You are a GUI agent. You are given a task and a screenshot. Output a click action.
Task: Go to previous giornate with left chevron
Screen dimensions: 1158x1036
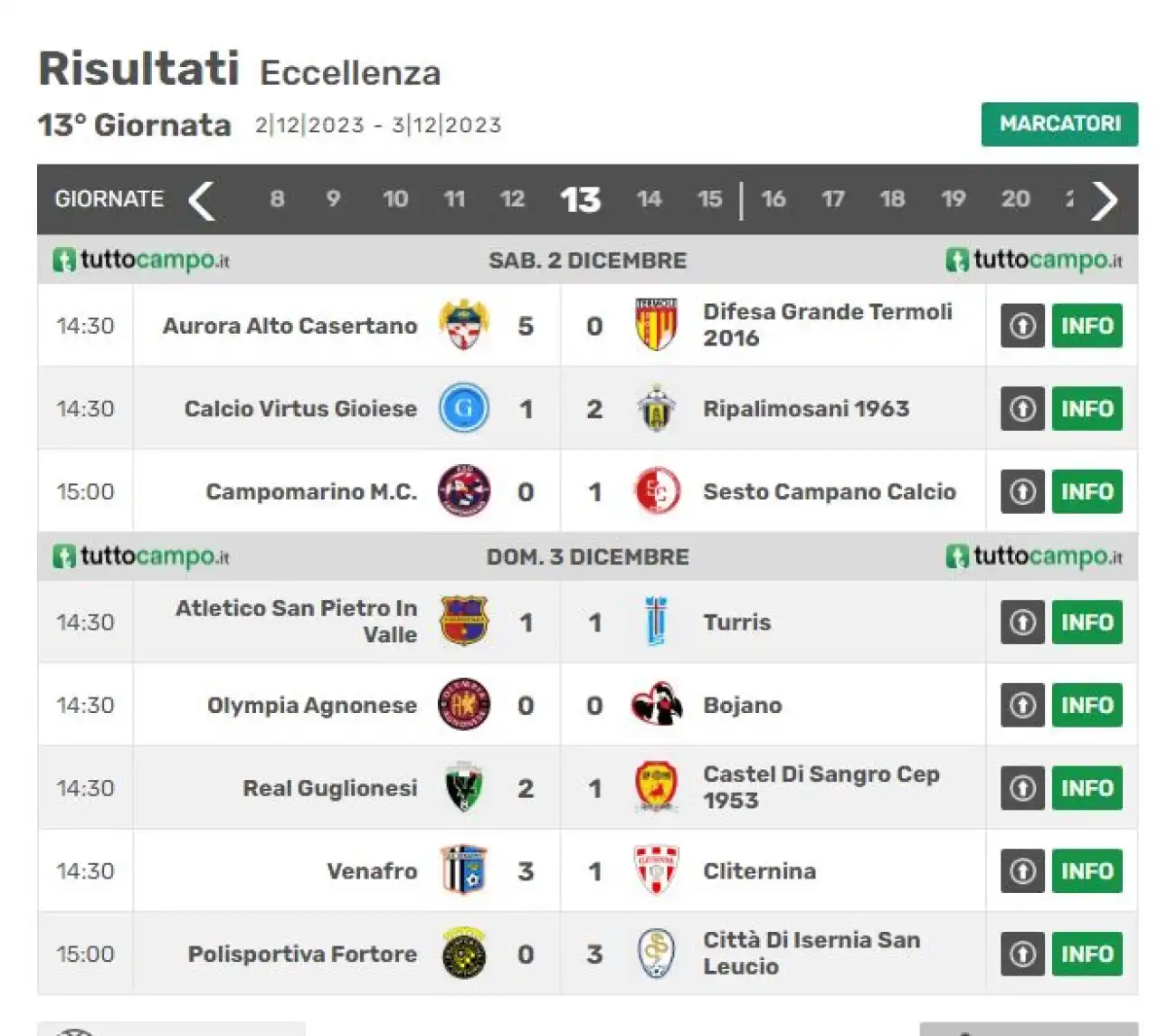[x=201, y=200]
